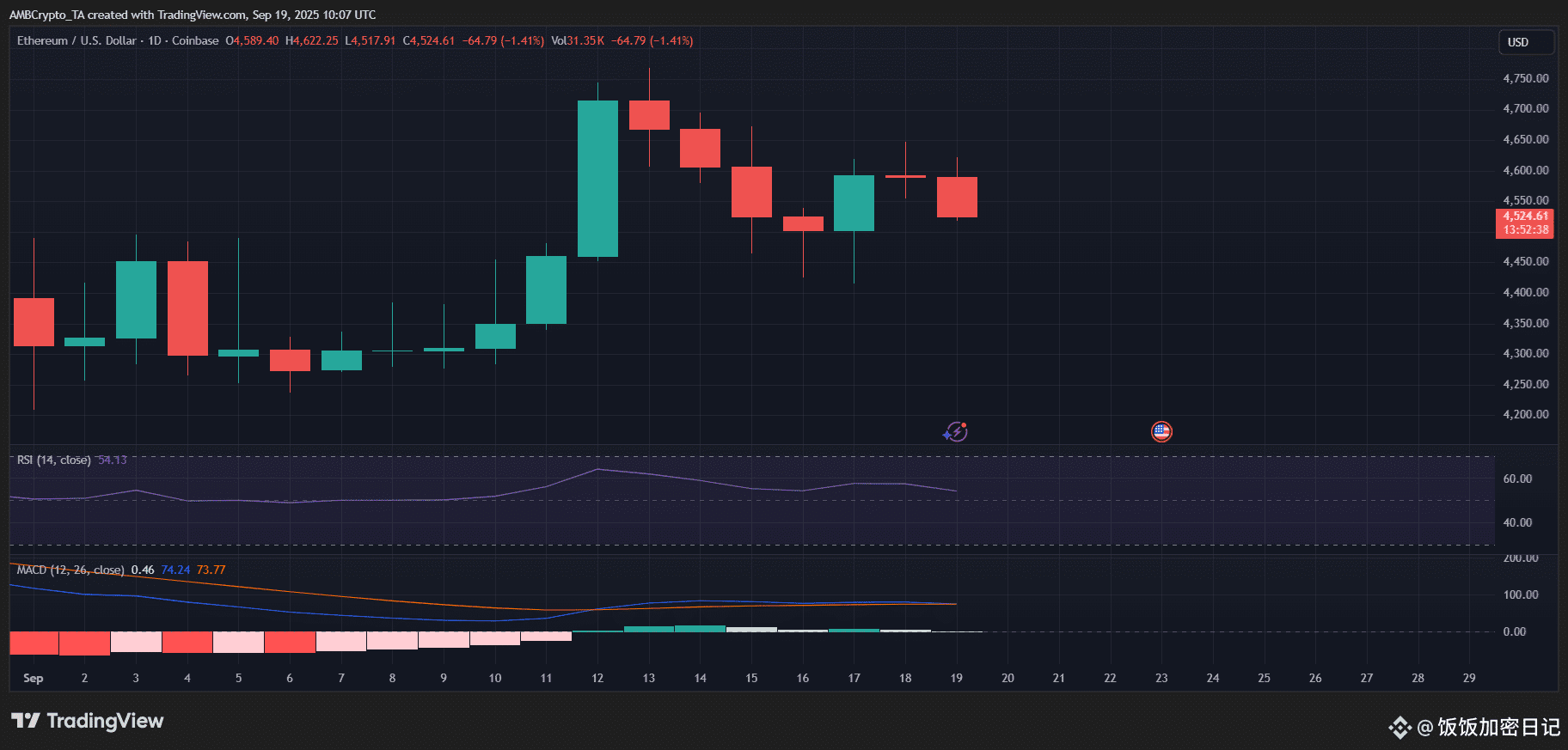Click the red candle on Sep 4
This screenshot has height=750, width=1568.
(187, 308)
